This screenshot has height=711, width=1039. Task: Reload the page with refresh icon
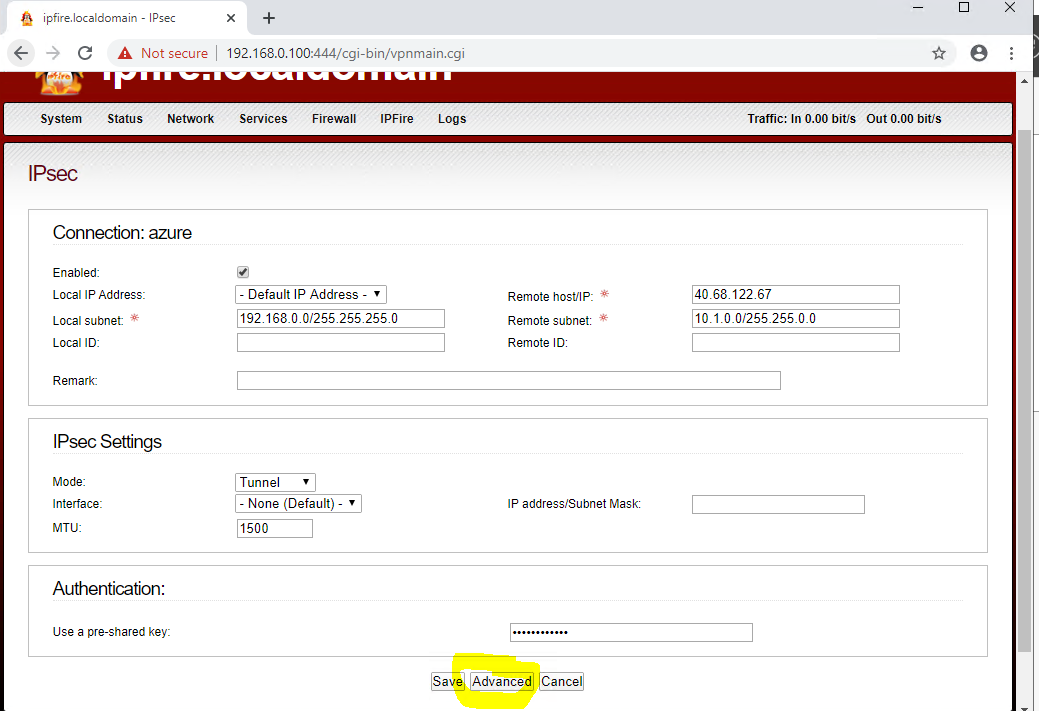tap(85, 53)
